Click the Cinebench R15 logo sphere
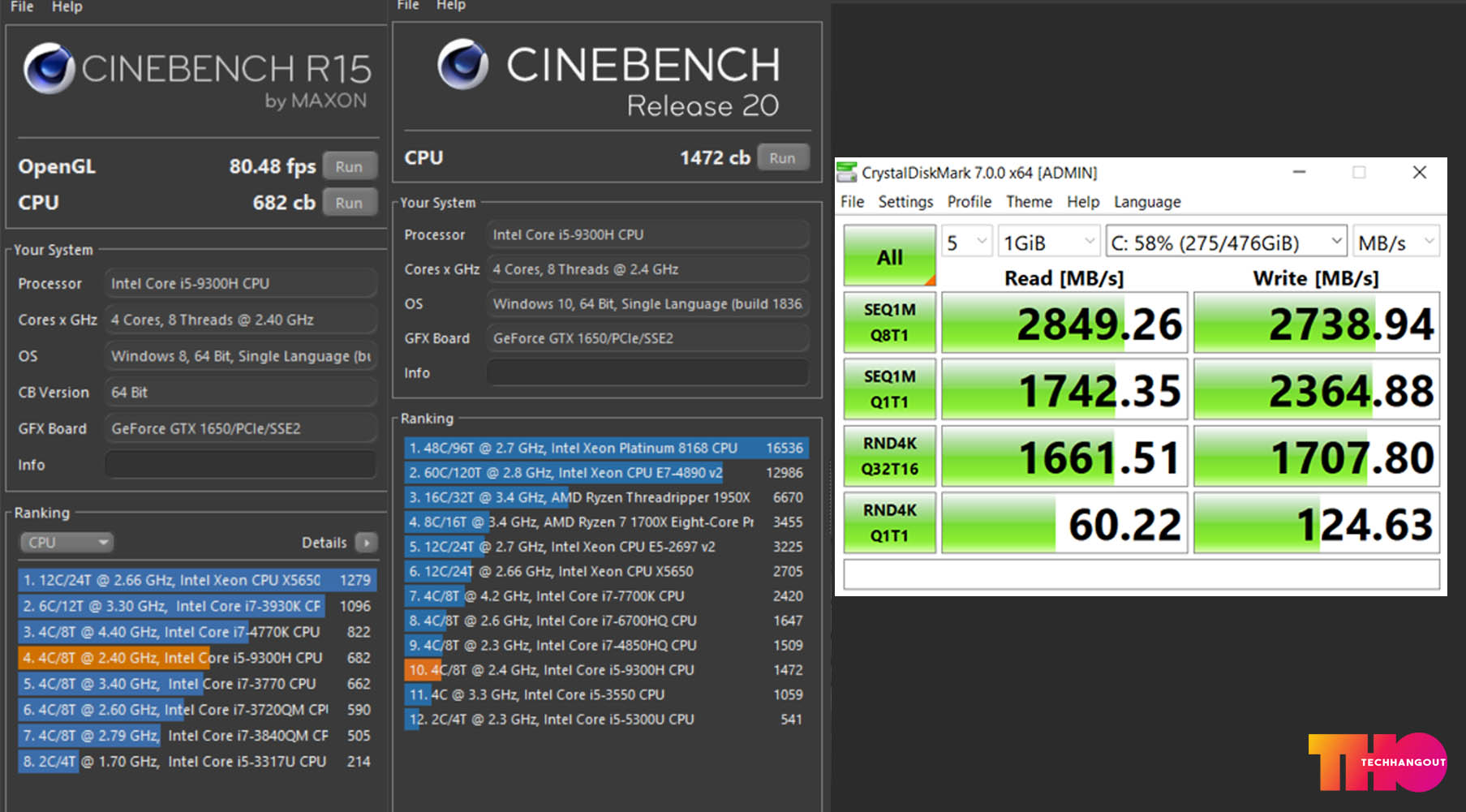Image resolution: width=1466 pixels, height=812 pixels. [x=49, y=69]
